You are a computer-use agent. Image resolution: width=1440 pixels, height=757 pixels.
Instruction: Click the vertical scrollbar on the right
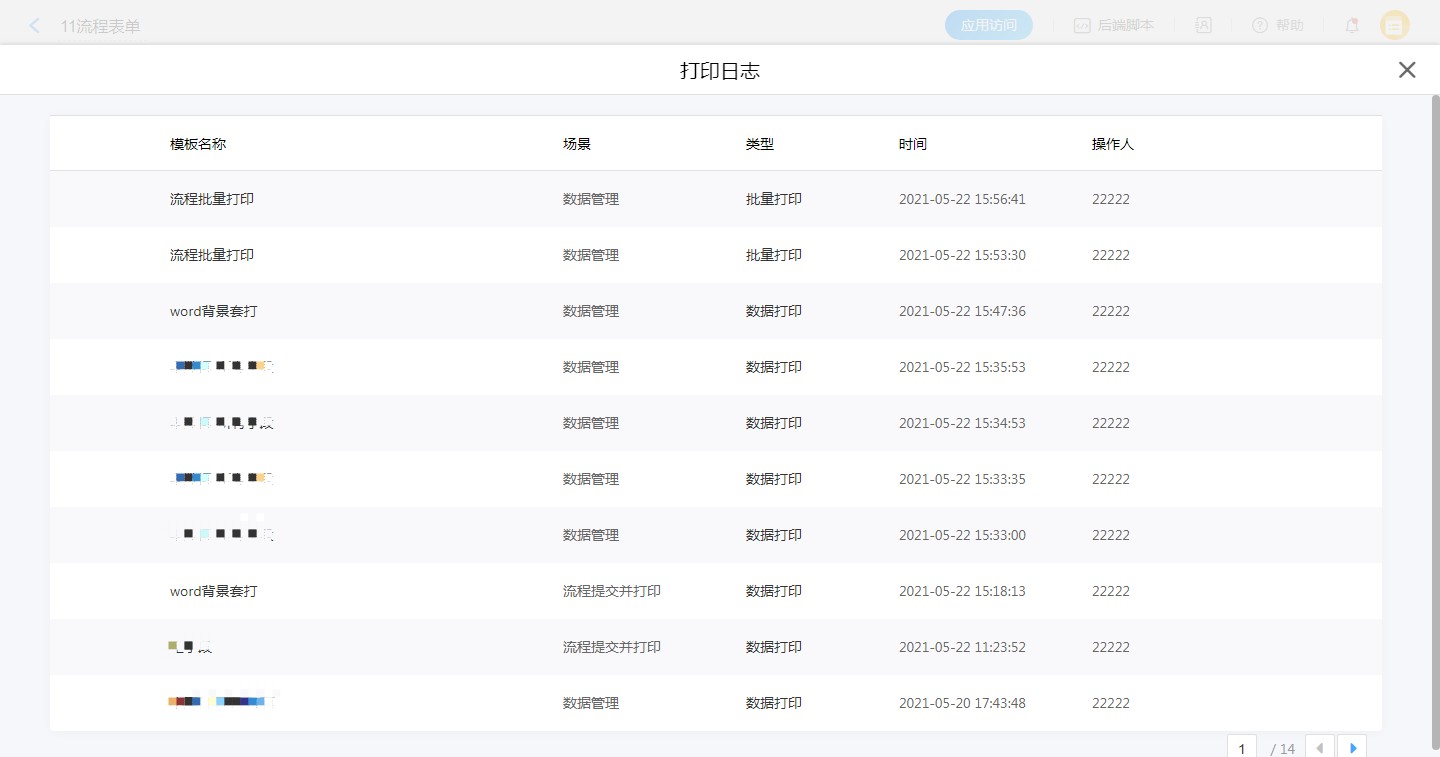pyautogui.click(x=1435, y=400)
